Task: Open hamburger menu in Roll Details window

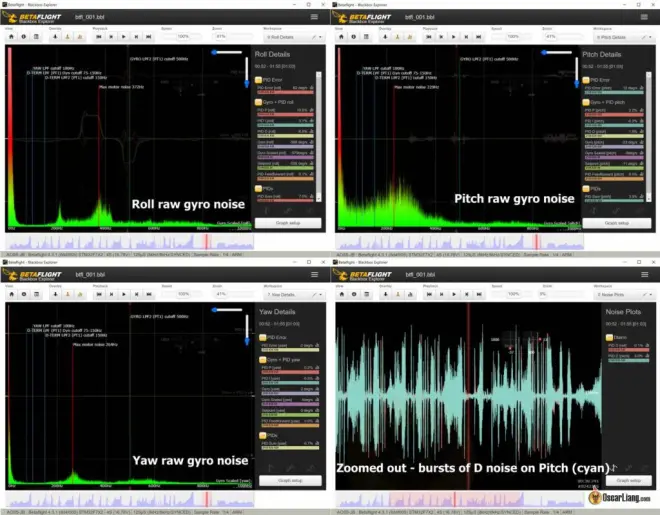Action: click(x=314, y=17)
